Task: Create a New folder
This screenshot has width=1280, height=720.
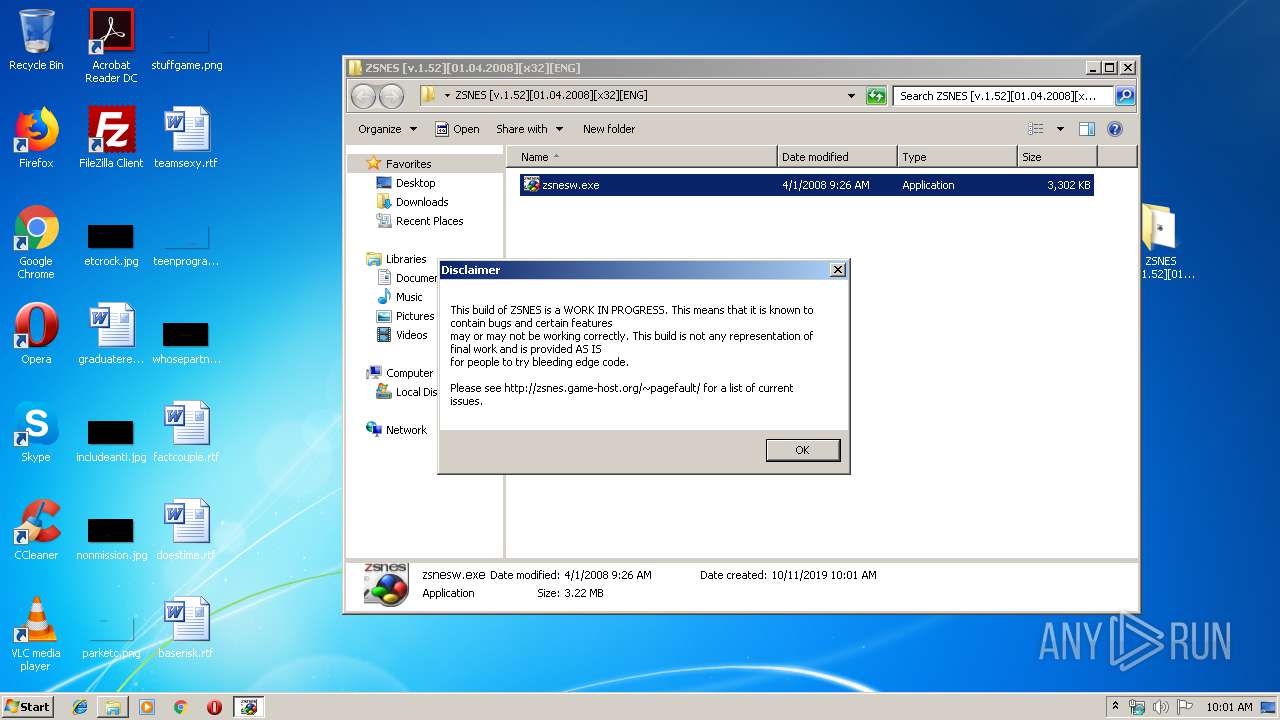Action: pos(609,129)
